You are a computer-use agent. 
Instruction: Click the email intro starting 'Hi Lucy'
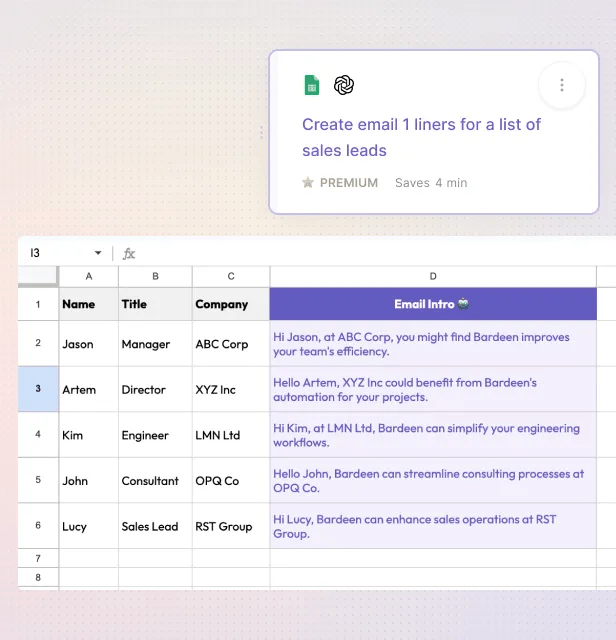[x=433, y=526]
